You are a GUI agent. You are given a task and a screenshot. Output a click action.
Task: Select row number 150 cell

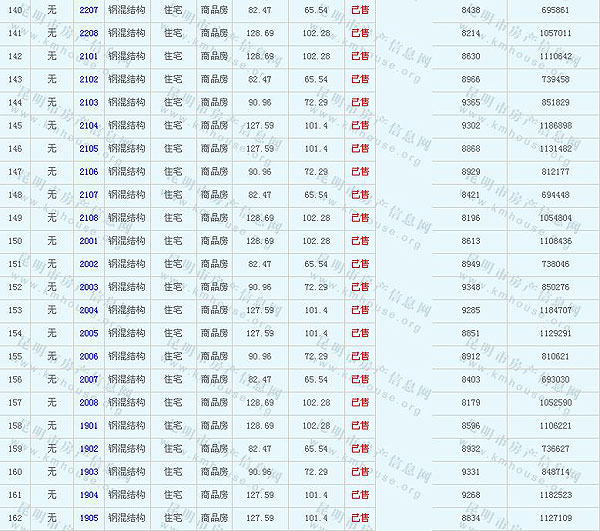pos(14,241)
